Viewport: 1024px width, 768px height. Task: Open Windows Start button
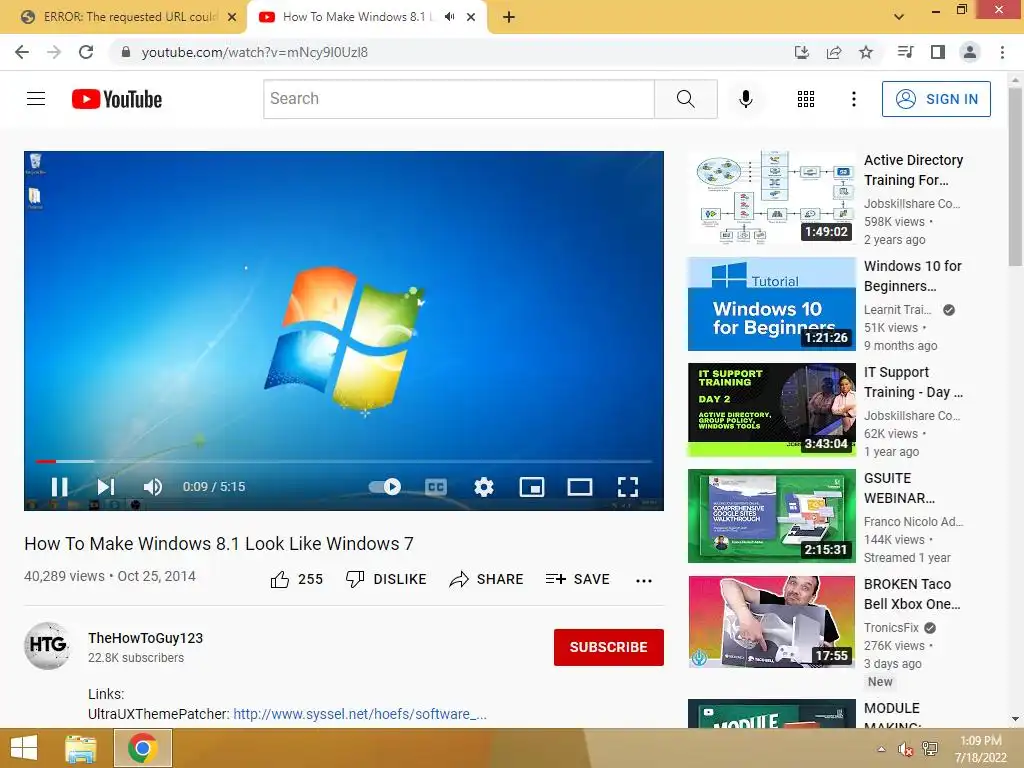point(24,748)
